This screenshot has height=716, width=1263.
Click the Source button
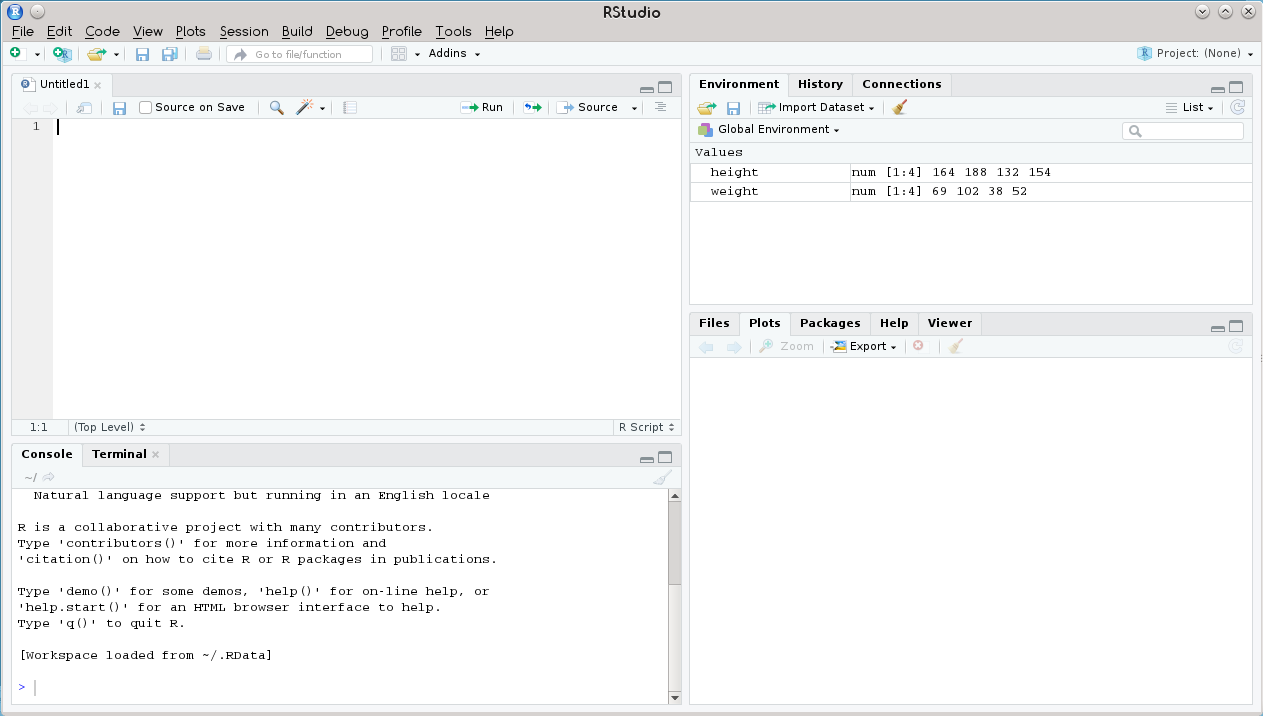point(588,108)
